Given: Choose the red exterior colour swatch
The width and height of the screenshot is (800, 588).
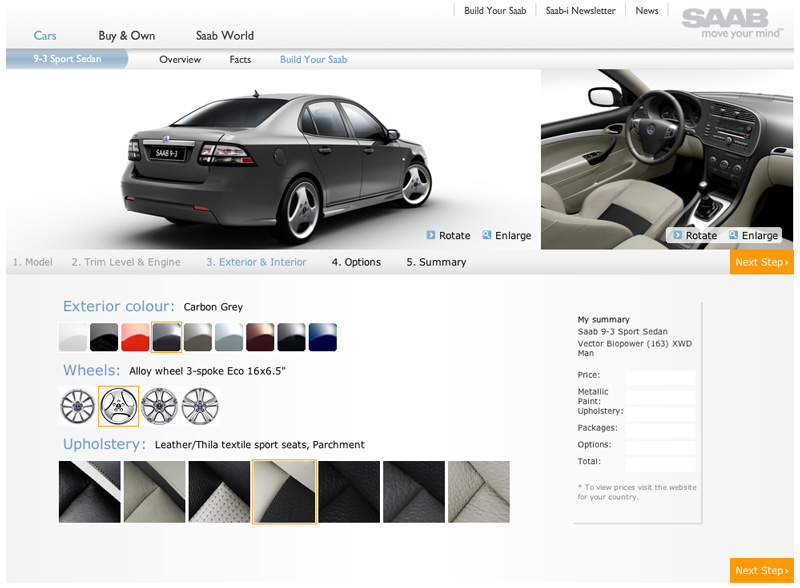Looking at the screenshot, I should click(135, 337).
